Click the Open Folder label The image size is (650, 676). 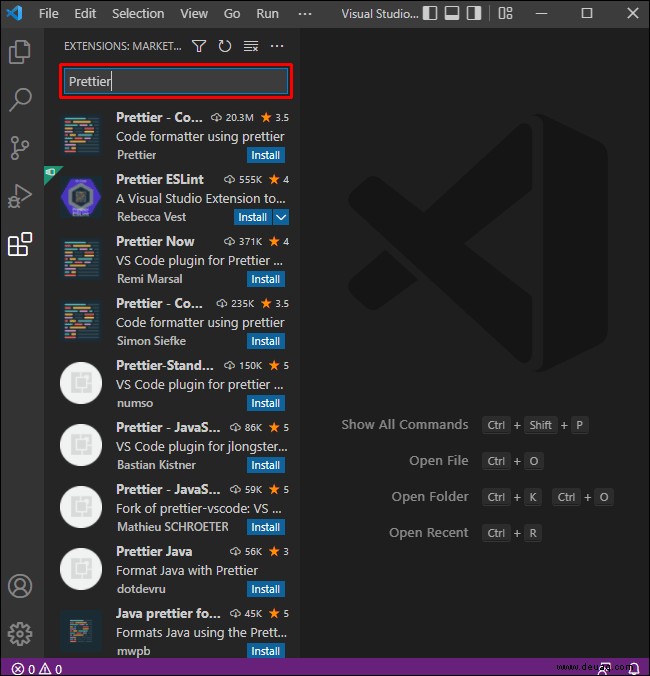point(430,497)
